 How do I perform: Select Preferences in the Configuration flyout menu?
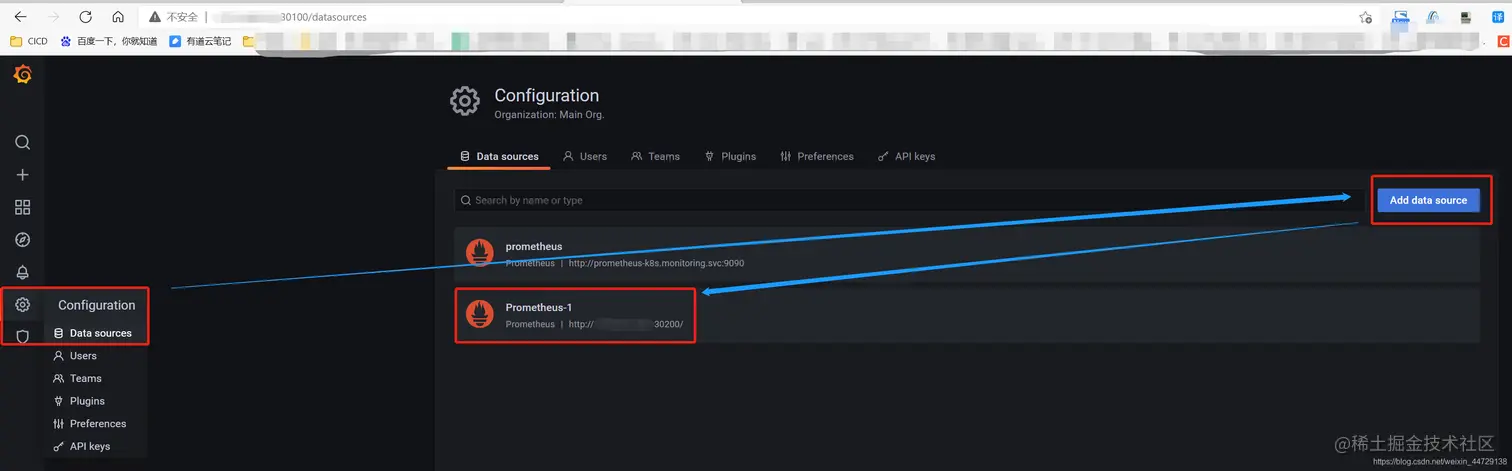[x=89, y=424]
